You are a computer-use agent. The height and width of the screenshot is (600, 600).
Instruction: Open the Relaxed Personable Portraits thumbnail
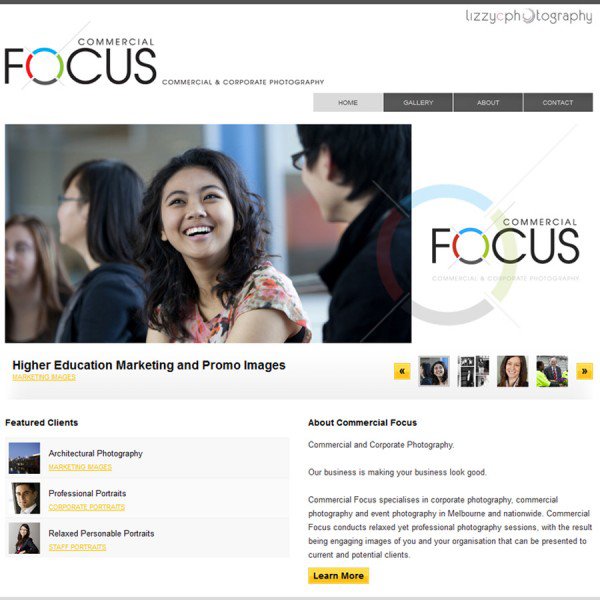(x=24, y=538)
